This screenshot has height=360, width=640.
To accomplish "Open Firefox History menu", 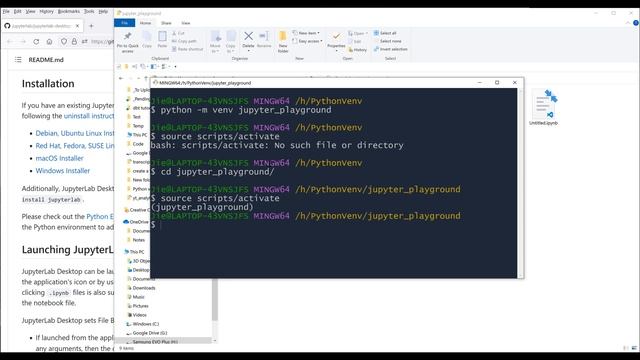I will click(47, 11).
